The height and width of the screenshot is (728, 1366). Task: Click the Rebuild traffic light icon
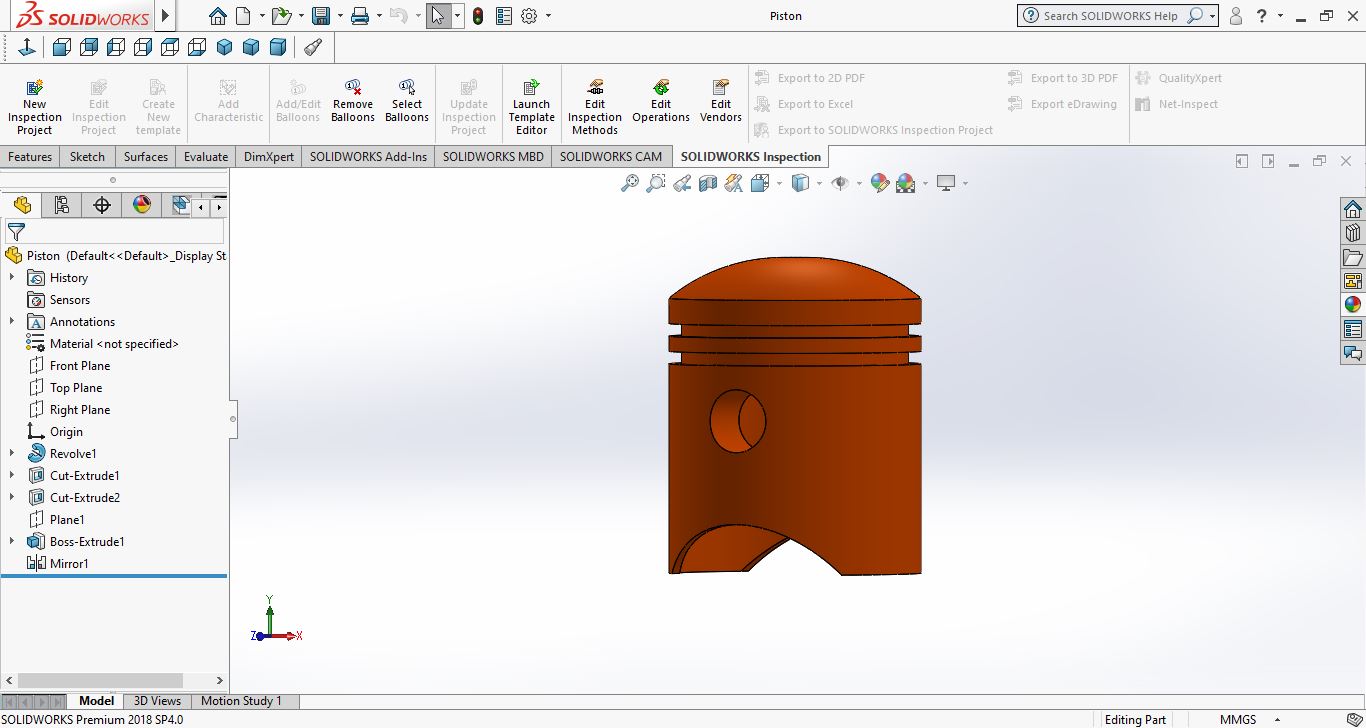click(478, 16)
